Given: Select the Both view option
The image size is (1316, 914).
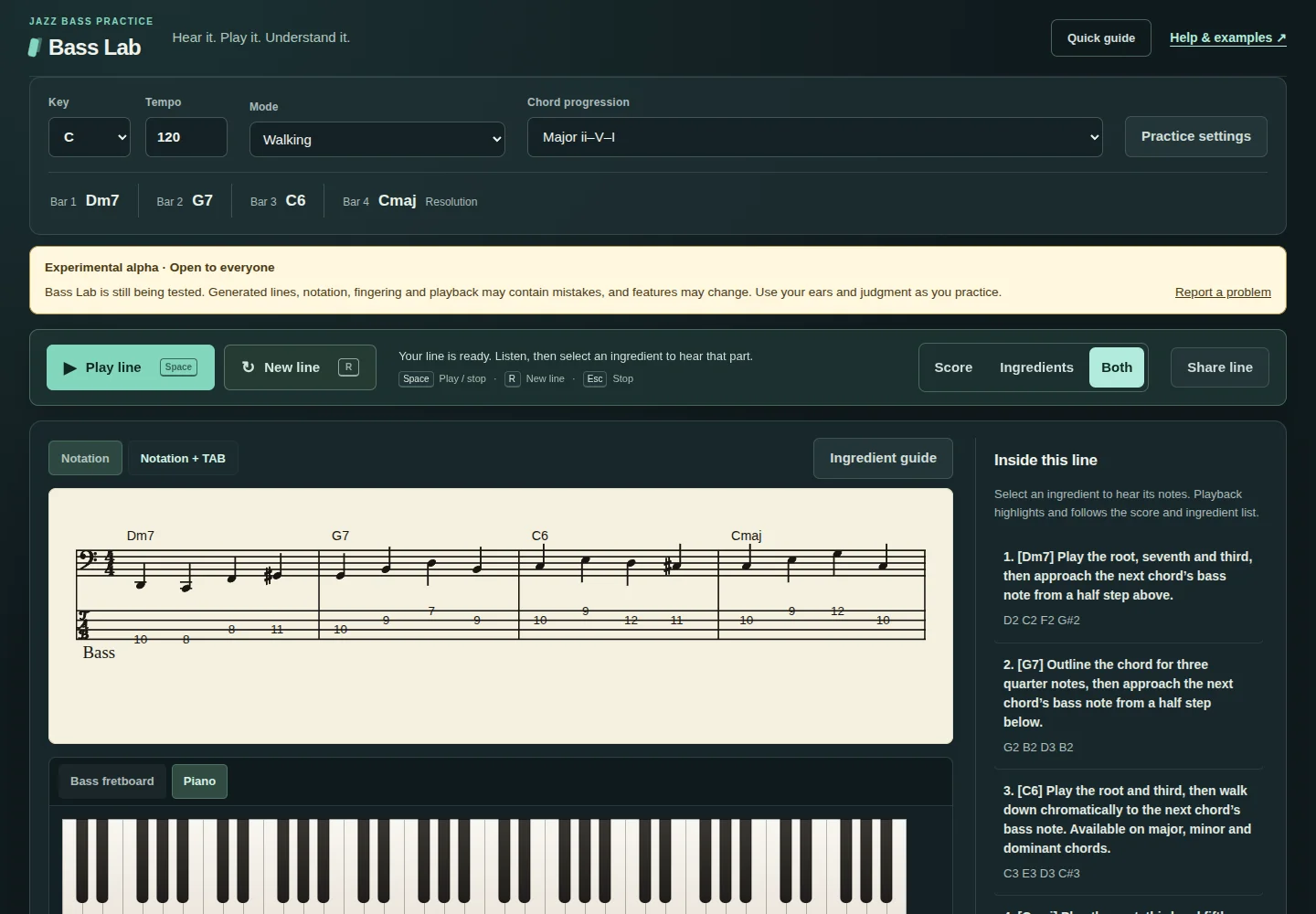Looking at the screenshot, I should [x=1117, y=367].
